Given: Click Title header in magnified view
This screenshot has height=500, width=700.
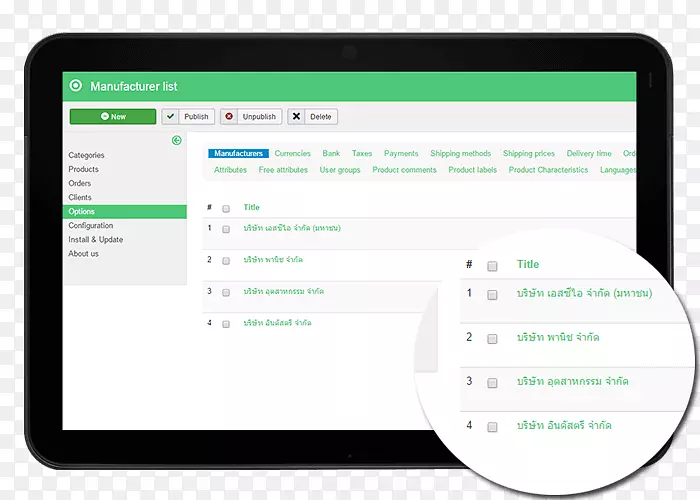Looking at the screenshot, I should click(x=528, y=264).
